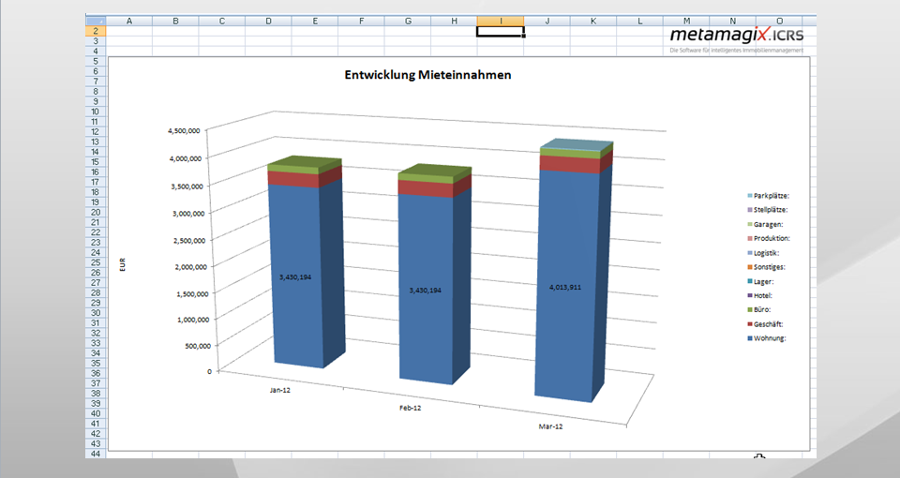Select column G header
This screenshot has width=900, height=478.
click(x=408, y=21)
